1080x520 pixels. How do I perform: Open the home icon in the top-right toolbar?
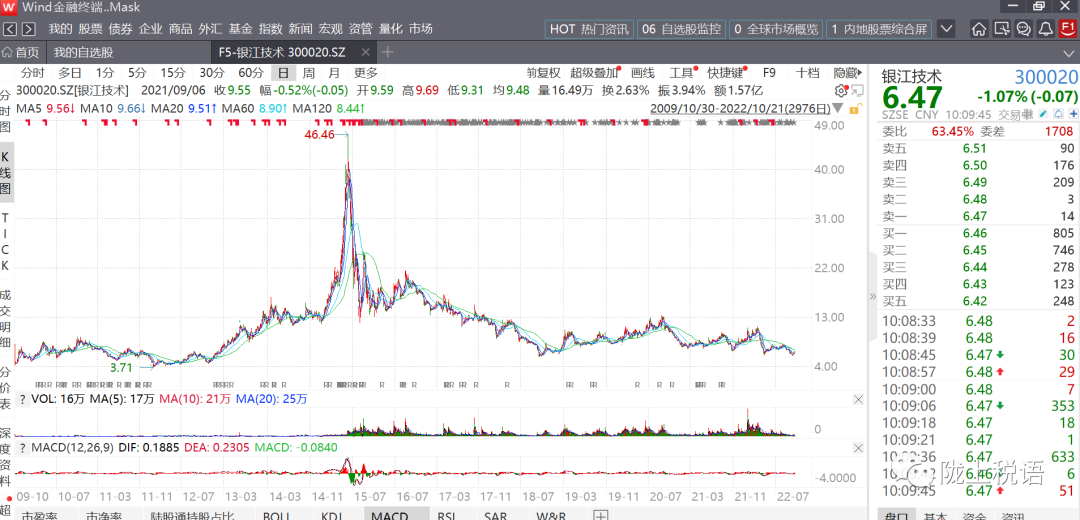point(979,29)
